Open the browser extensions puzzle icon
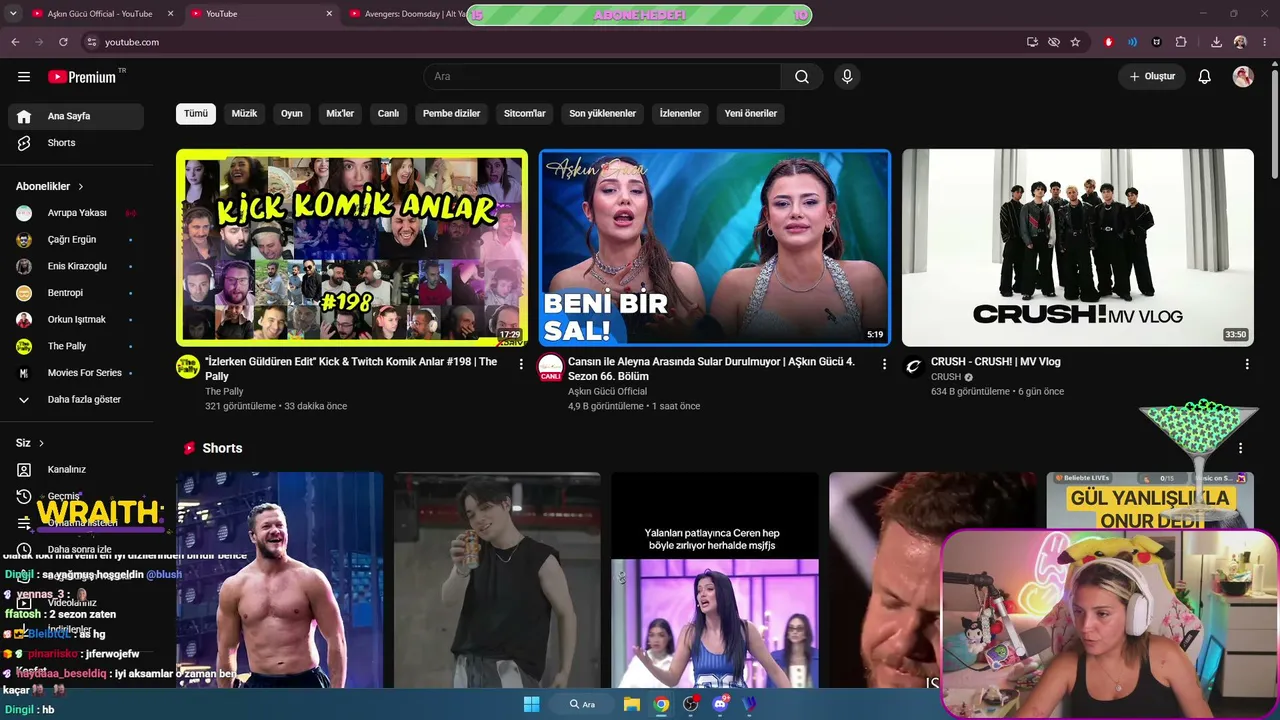1280x720 pixels. pyautogui.click(x=1181, y=42)
